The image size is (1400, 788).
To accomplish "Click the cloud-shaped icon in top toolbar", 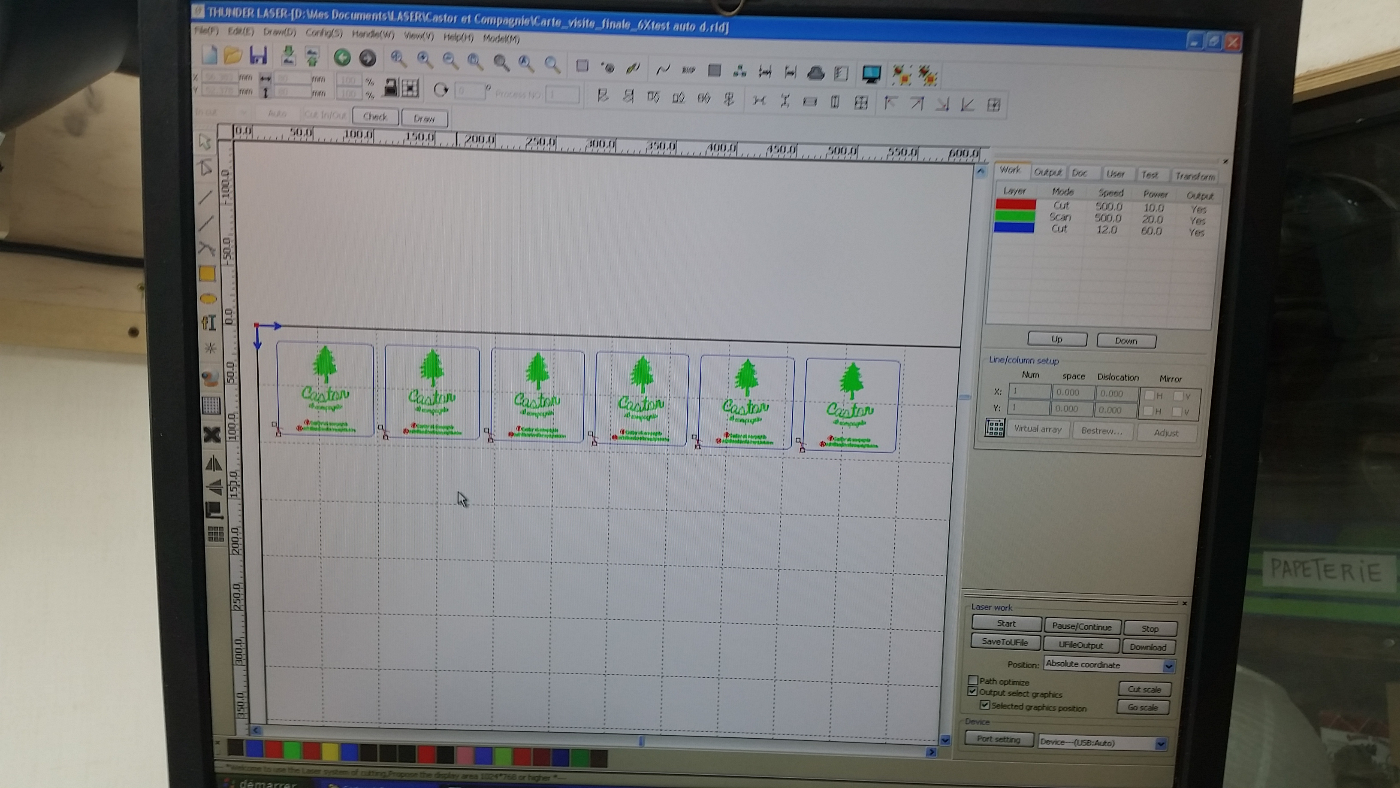I will [x=815, y=73].
